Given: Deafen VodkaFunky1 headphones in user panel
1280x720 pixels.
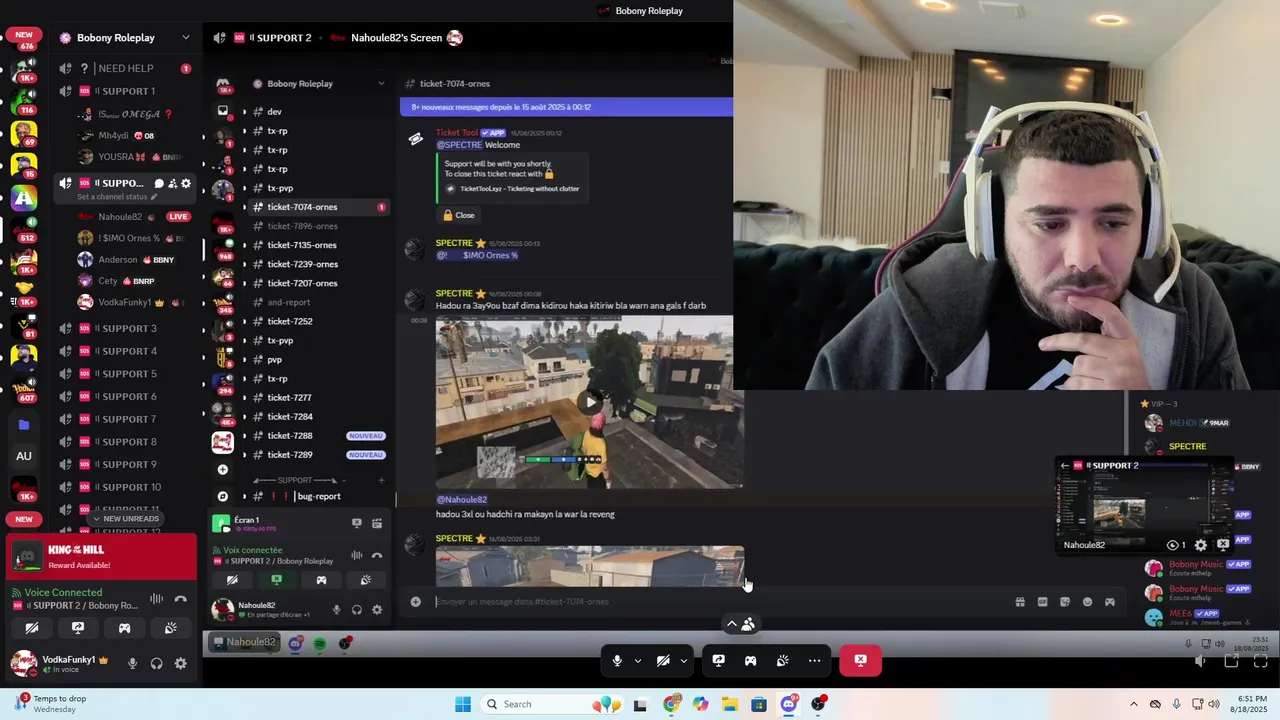Looking at the screenshot, I should [156, 663].
